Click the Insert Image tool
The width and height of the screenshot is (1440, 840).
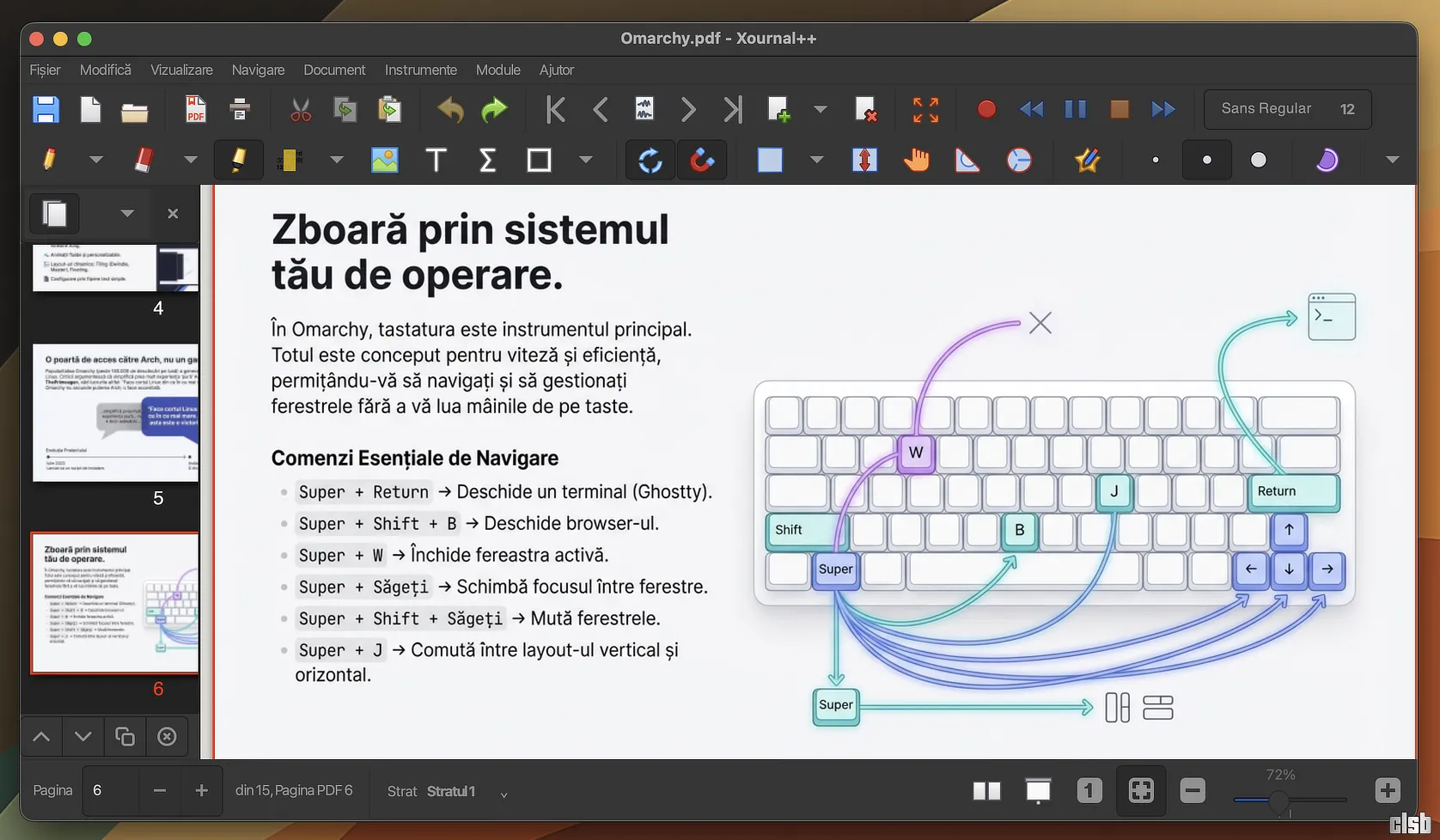[384, 160]
